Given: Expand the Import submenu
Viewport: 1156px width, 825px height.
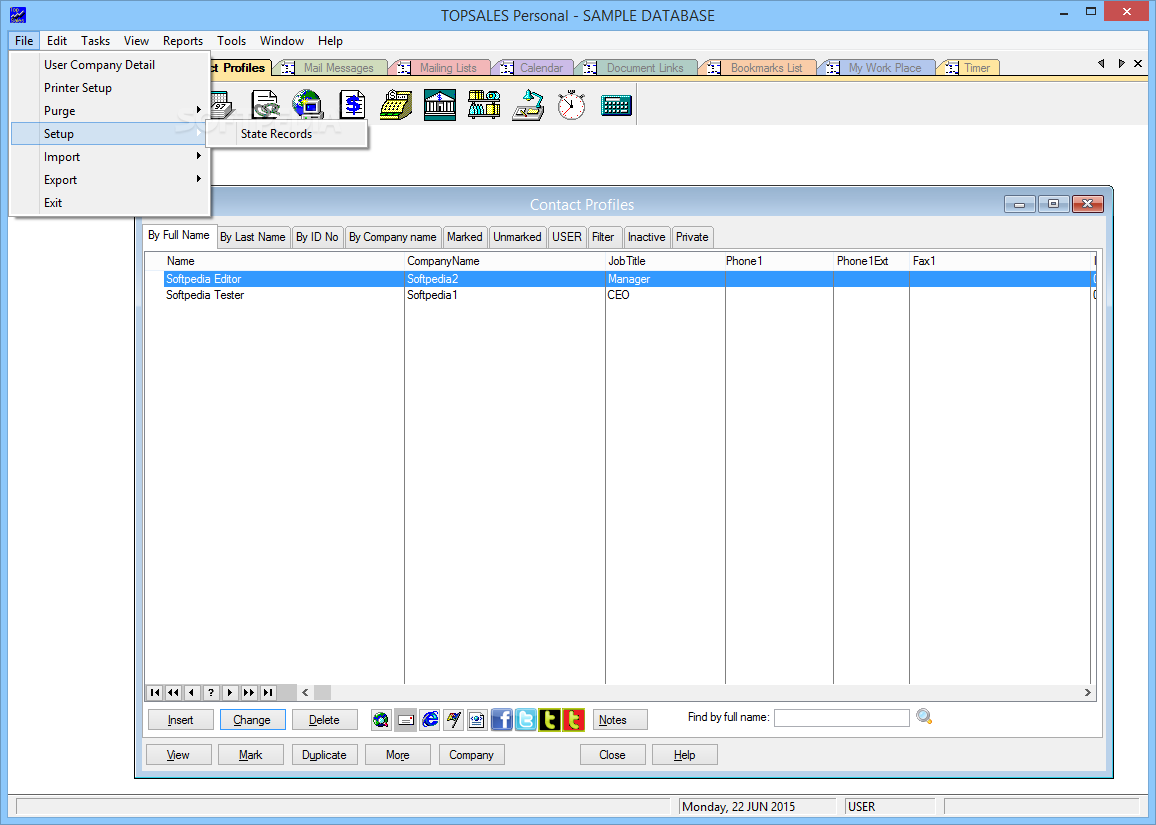Looking at the screenshot, I should pyautogui.click(x=111, y=156).
